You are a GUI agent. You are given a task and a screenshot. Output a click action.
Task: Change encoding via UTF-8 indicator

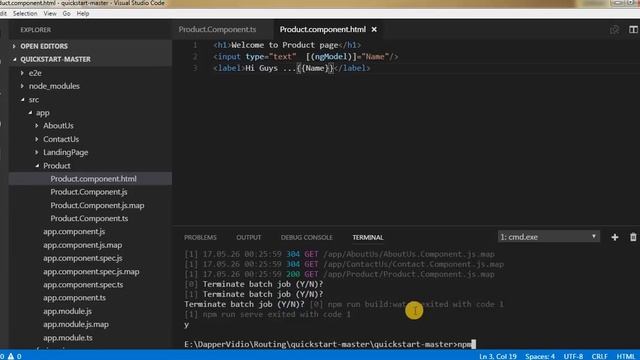[573, 356]
